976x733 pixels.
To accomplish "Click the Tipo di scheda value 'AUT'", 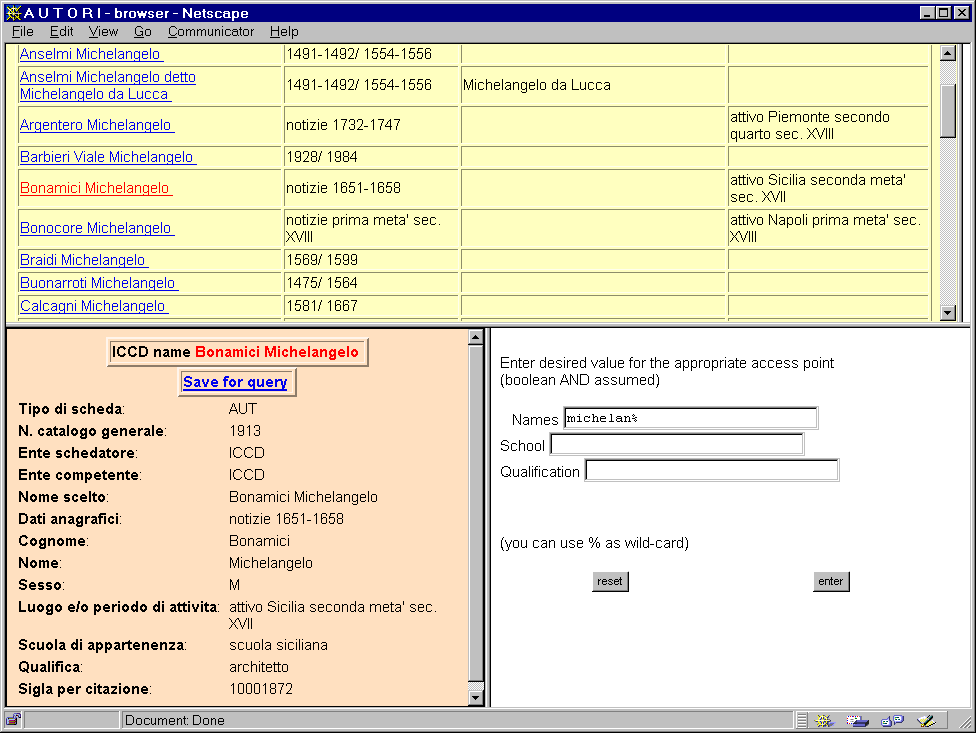I will point(243,409).
